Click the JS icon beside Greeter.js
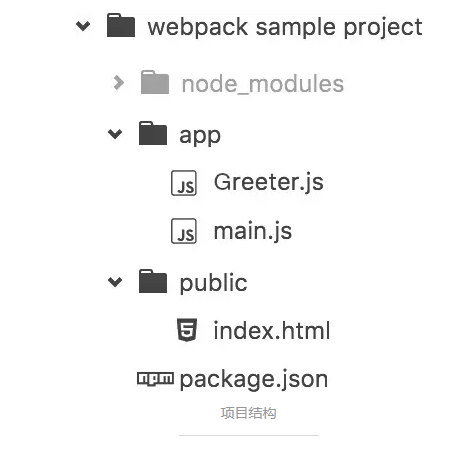The image size is (473, 456). point(184,183)
